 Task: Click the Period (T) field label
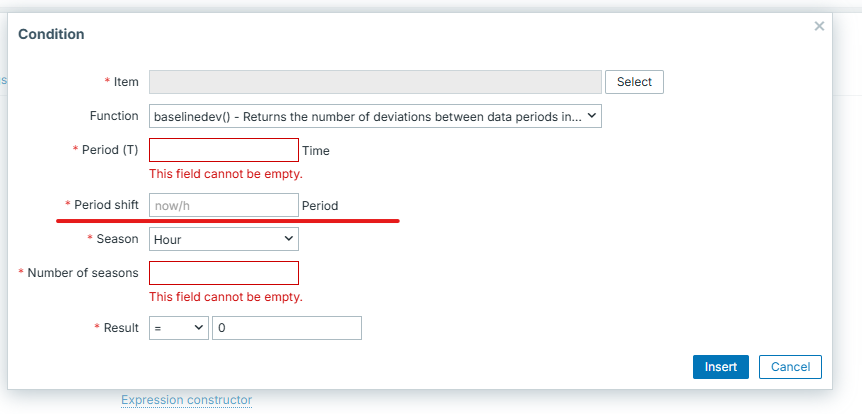click(x=110, y=150)
